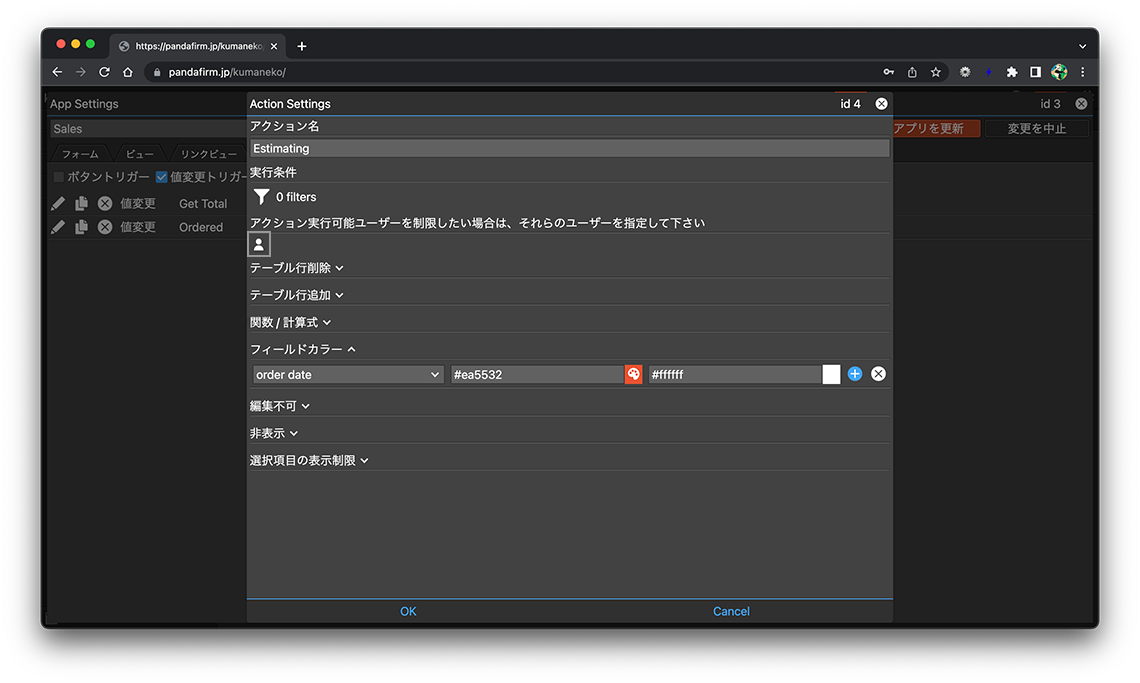Image resolution: width=1140 pixels, height=683 pixels.
Task: Switch to the ビュー tab
Action: click(140, 154)
